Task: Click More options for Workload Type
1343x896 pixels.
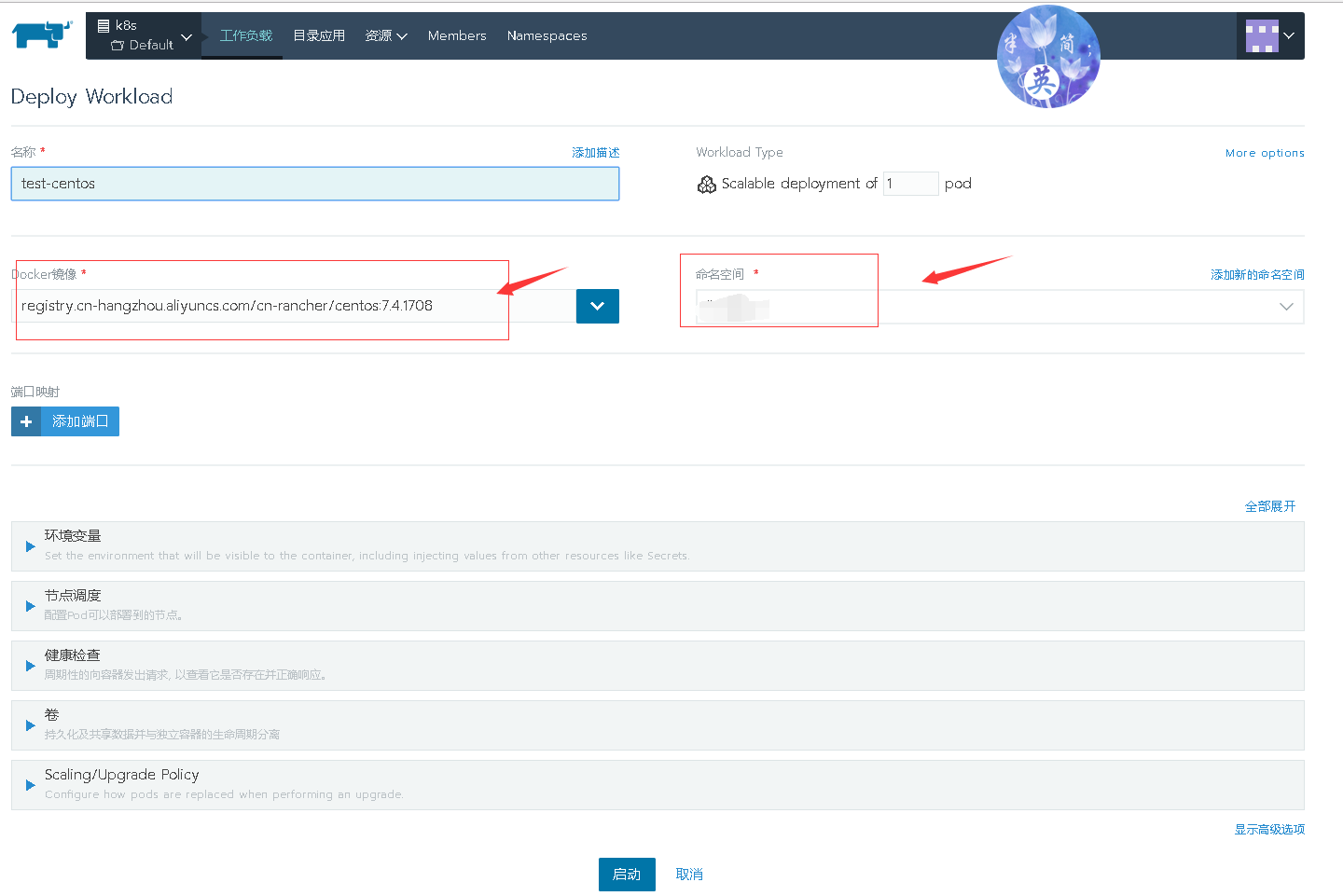Action: coord(1265,153)
